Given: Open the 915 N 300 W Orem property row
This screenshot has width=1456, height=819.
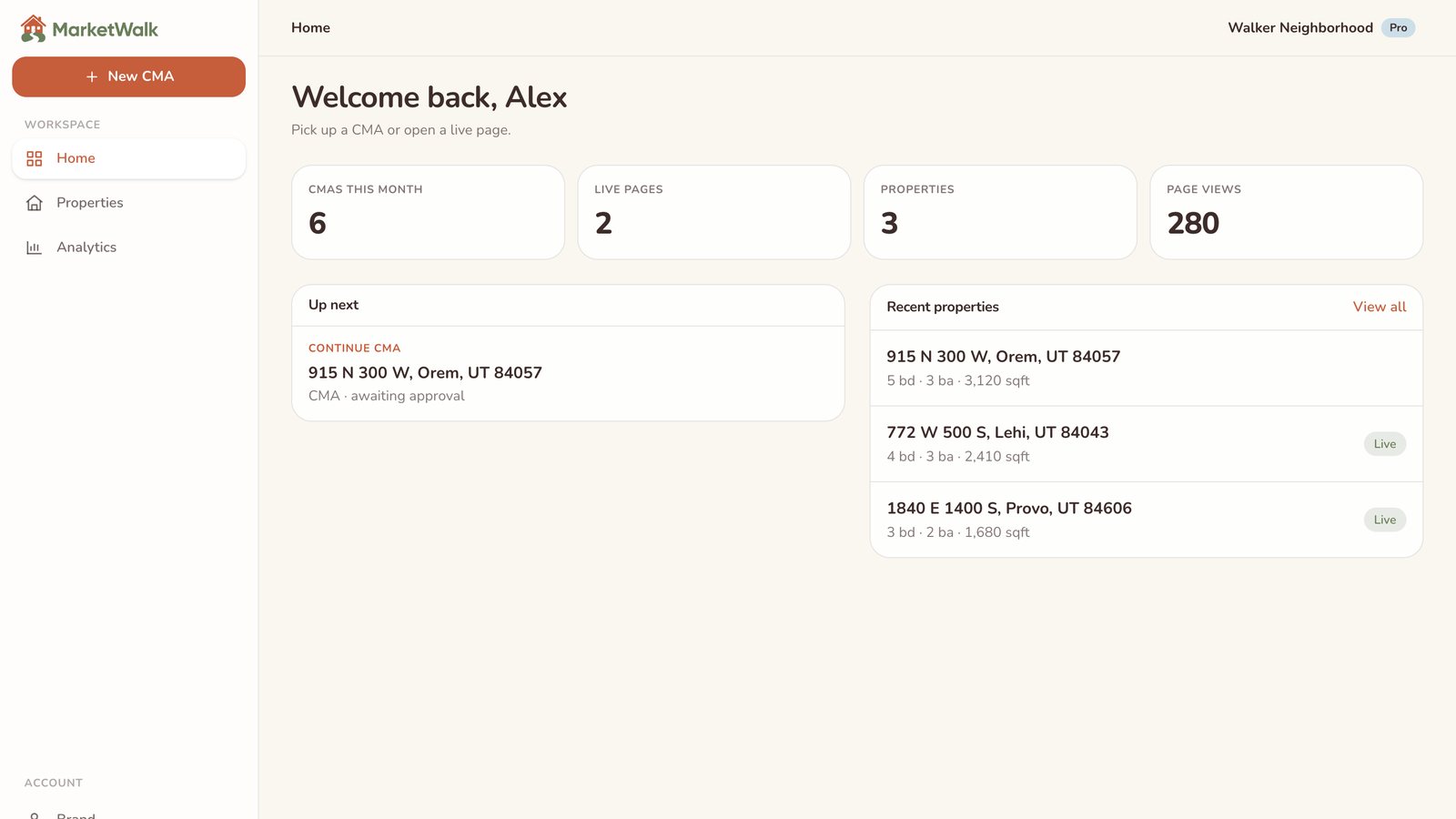Looking at the screenshot, I should tap(1146, 368).
